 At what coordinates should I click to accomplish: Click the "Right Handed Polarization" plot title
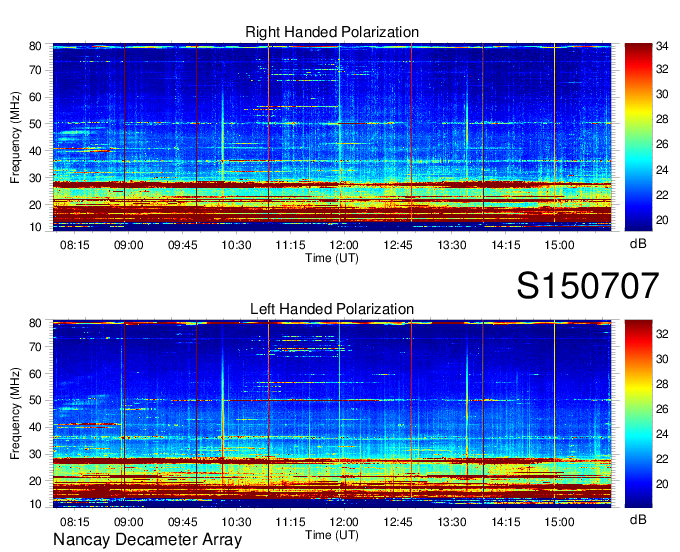click(332, 32)
